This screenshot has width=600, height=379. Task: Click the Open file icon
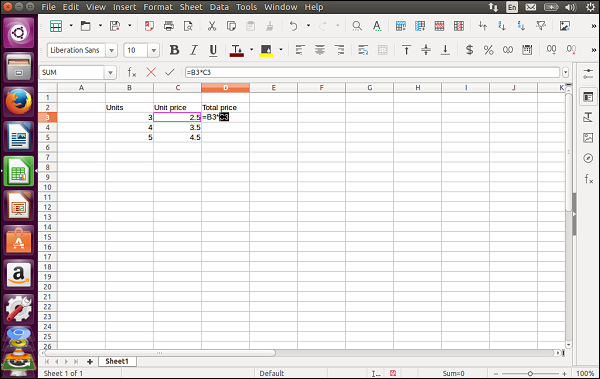point(85,26)
